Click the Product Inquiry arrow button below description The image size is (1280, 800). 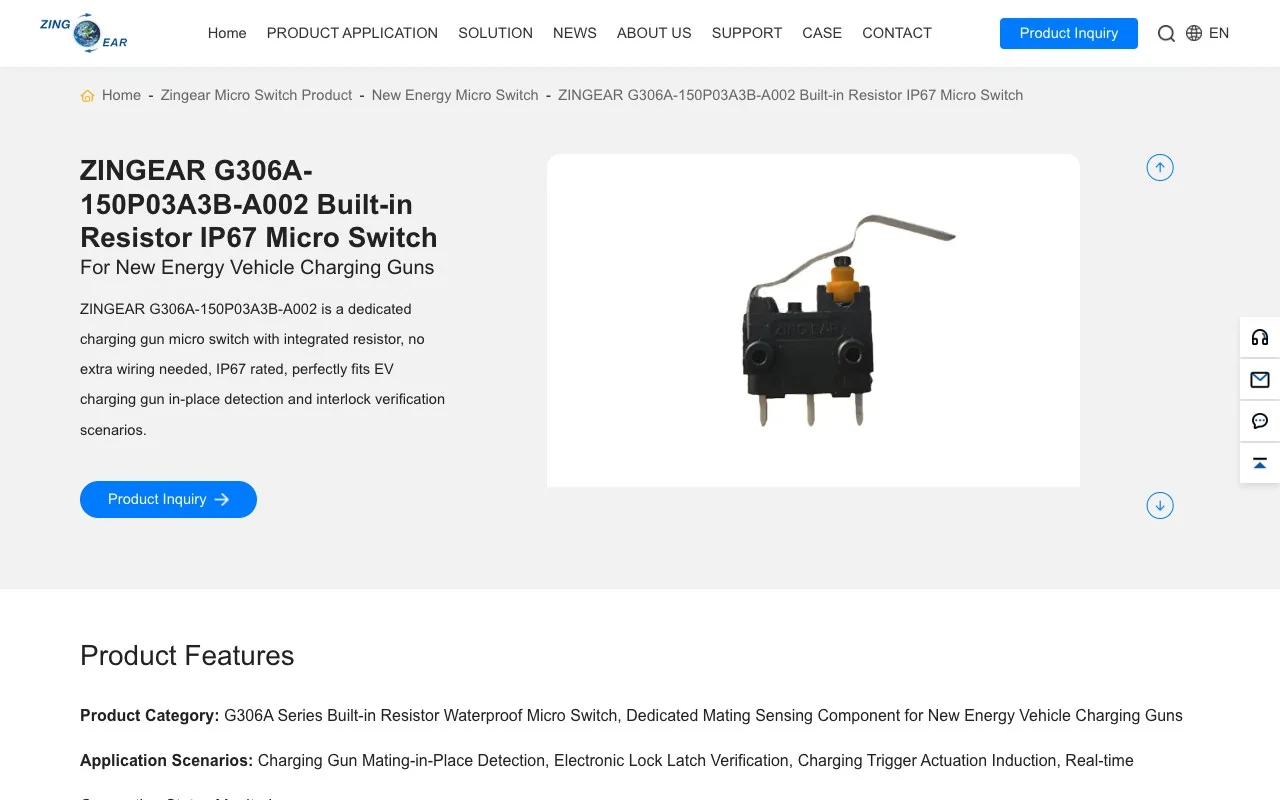coord(168,499)
